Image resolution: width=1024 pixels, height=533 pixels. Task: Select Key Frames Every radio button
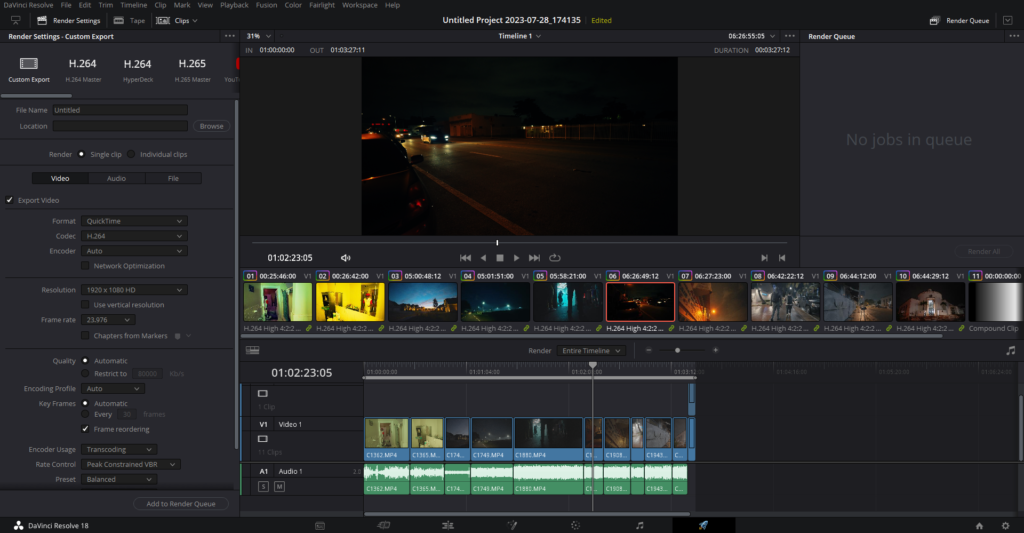85,414
